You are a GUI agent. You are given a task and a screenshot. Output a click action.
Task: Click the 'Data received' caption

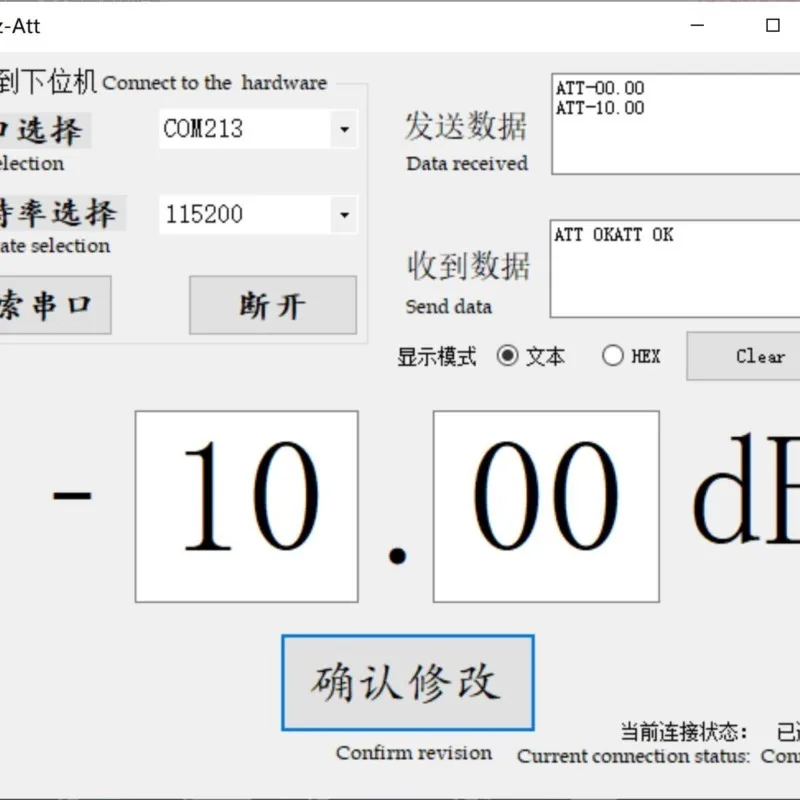coord(467,164)
